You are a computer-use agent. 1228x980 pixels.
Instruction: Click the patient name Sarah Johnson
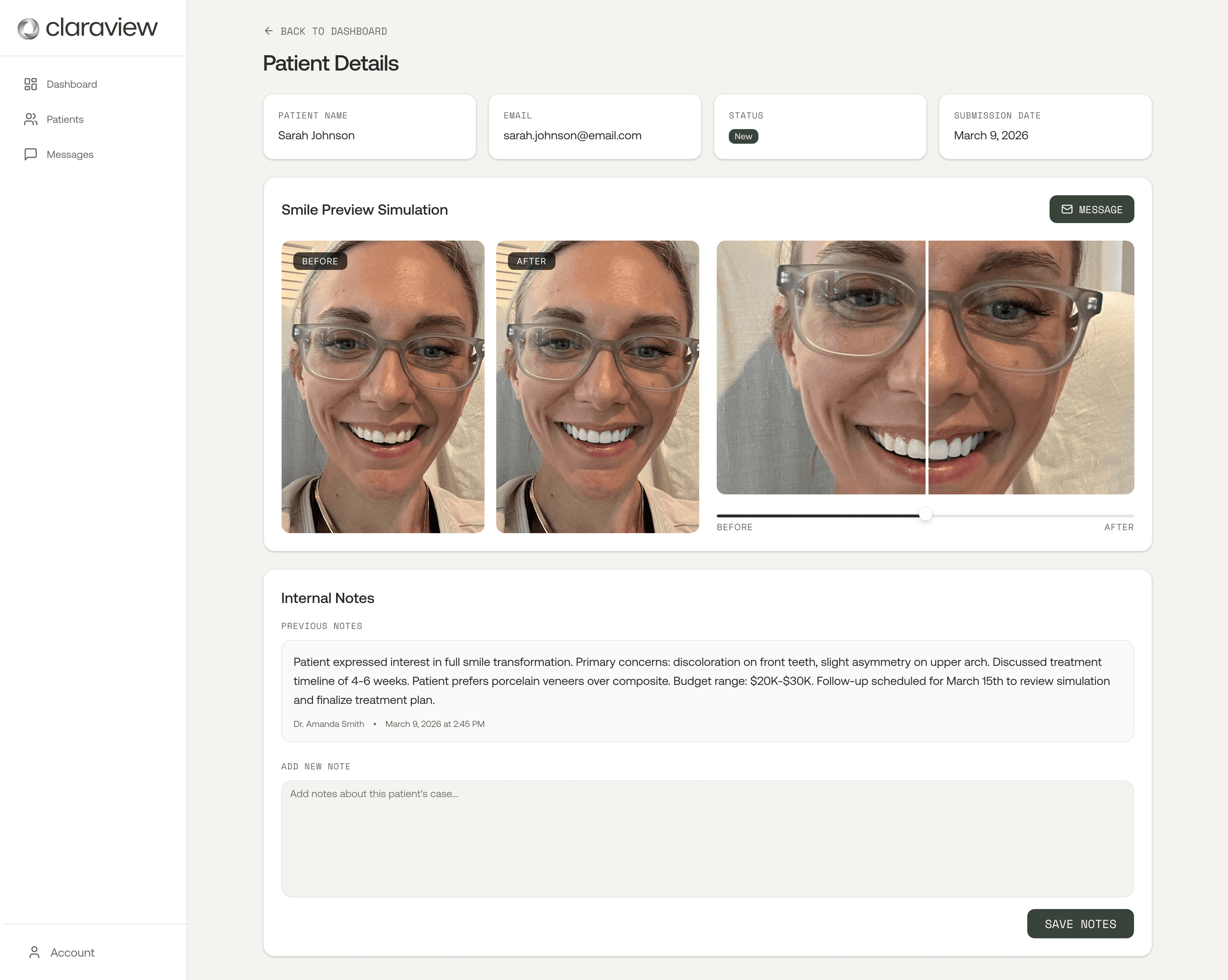[316, 136]
